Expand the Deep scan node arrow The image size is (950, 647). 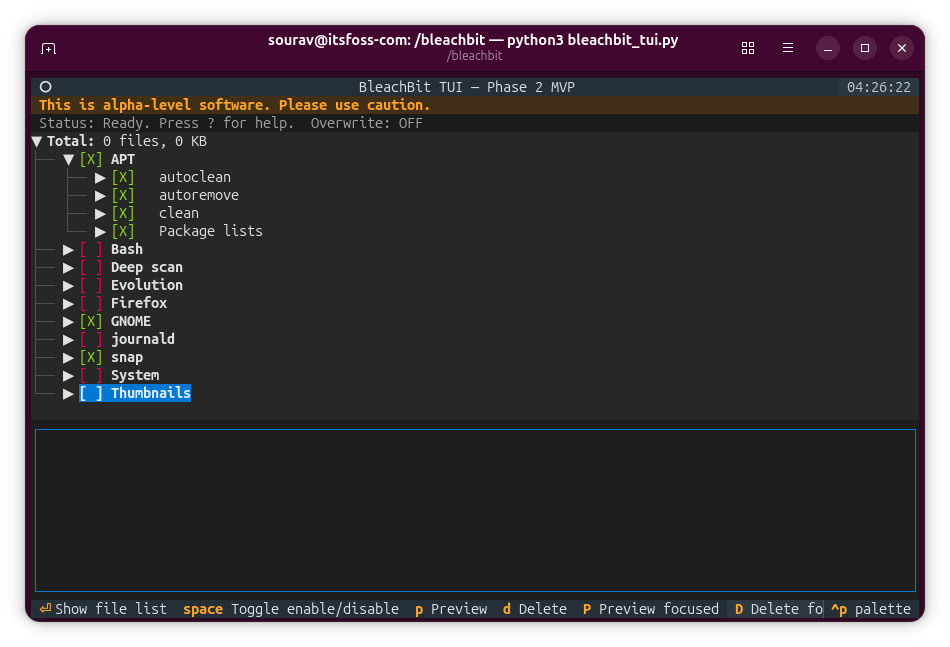[x=68, y=268]
